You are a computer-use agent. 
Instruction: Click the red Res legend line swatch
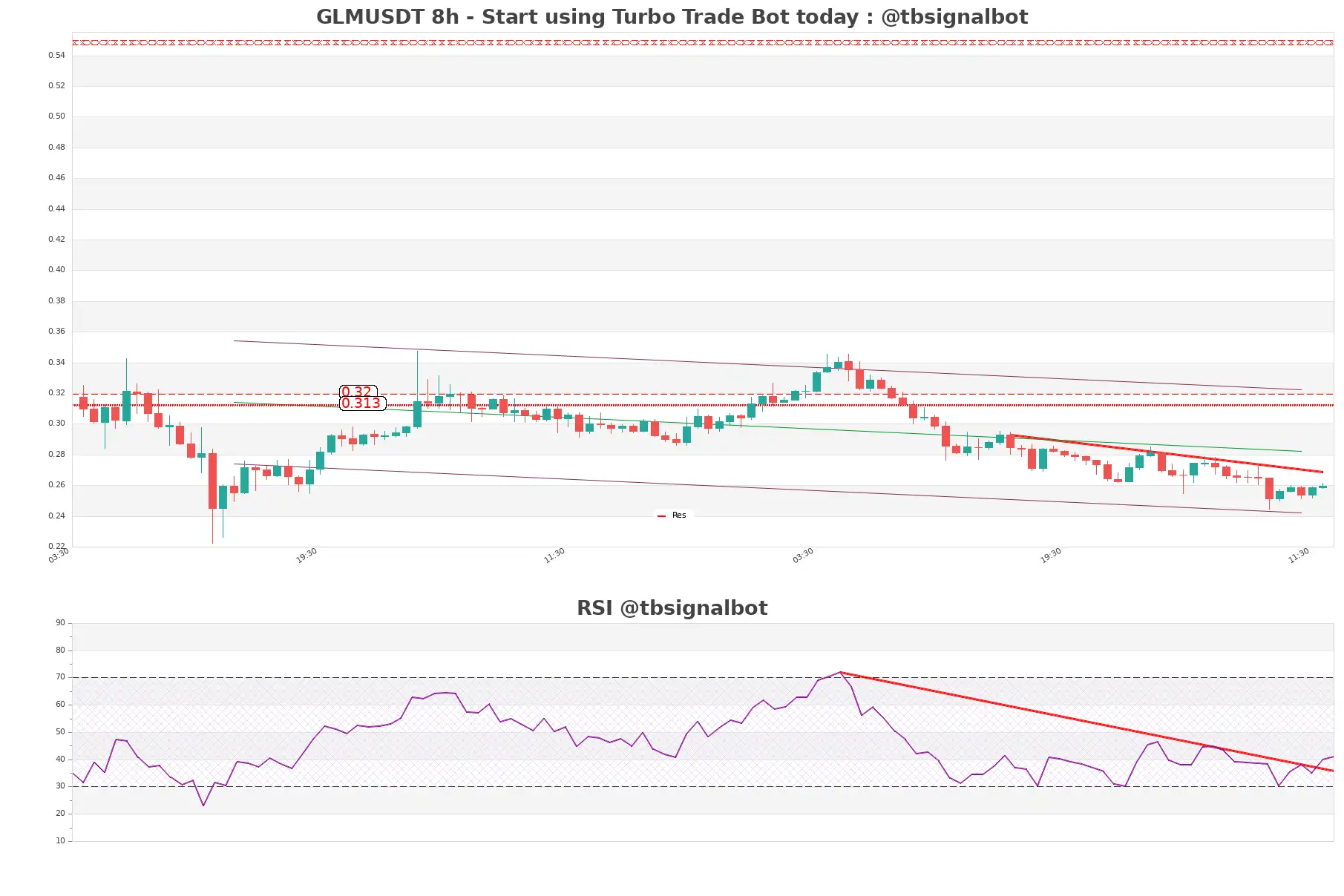click(x=661, y=515)
